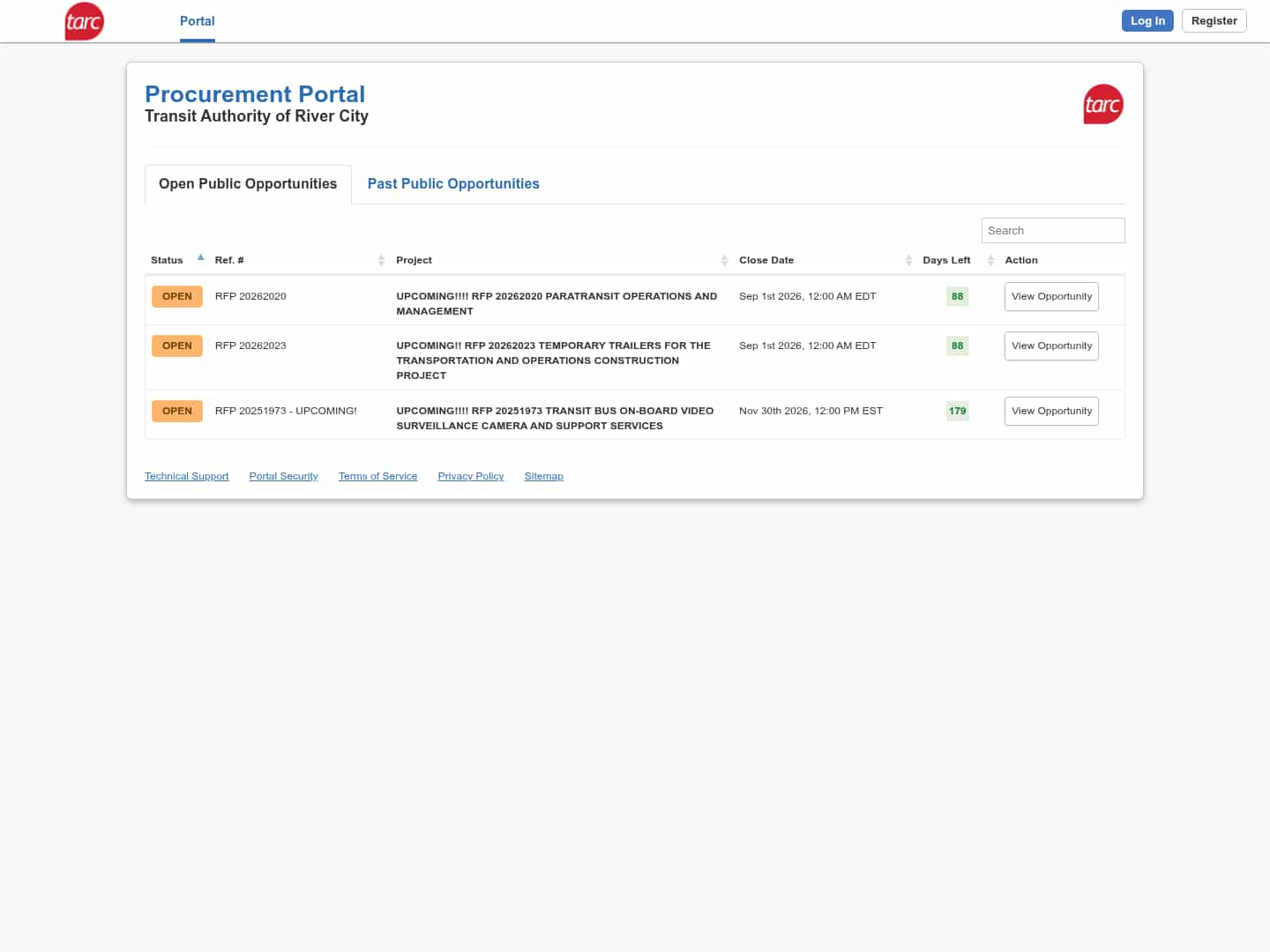View Opportunity for RFP 20251973
The image size is (1270, 952).
(1051, 412)
